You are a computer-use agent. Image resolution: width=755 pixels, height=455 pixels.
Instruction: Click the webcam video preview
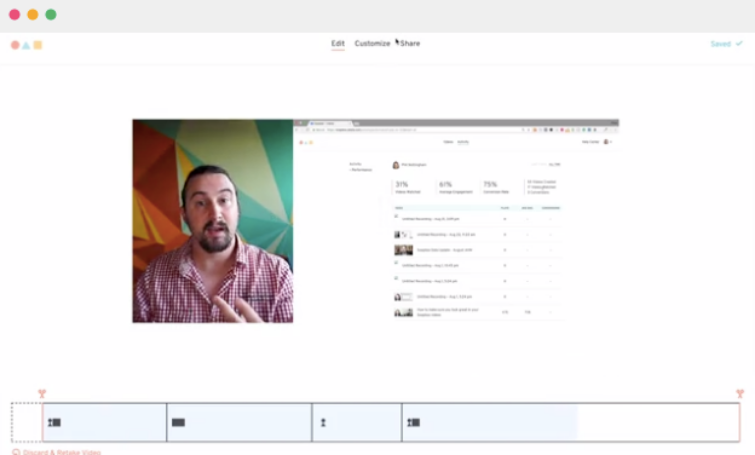(213, 221)
